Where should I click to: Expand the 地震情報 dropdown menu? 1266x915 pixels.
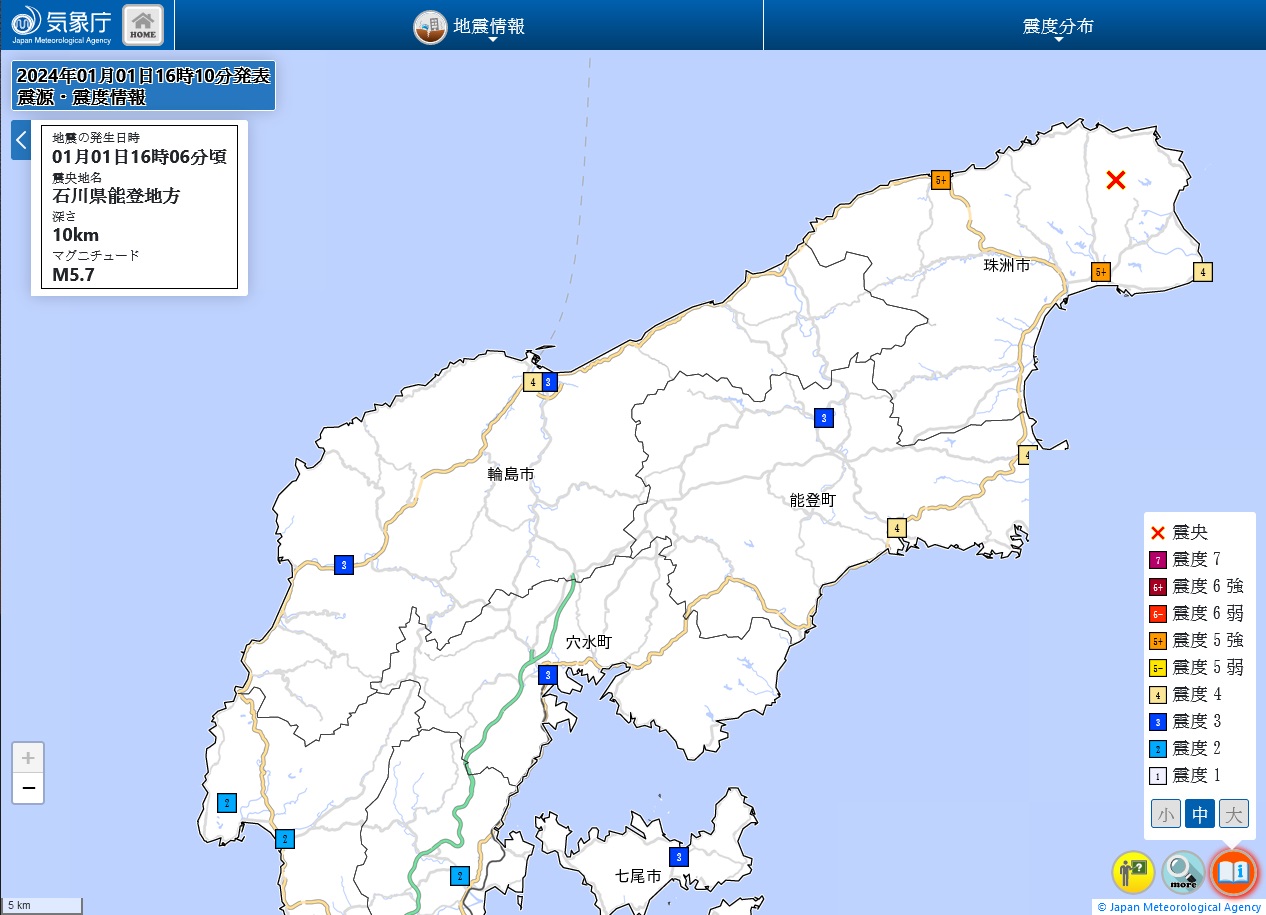click(x=470, y=27)
